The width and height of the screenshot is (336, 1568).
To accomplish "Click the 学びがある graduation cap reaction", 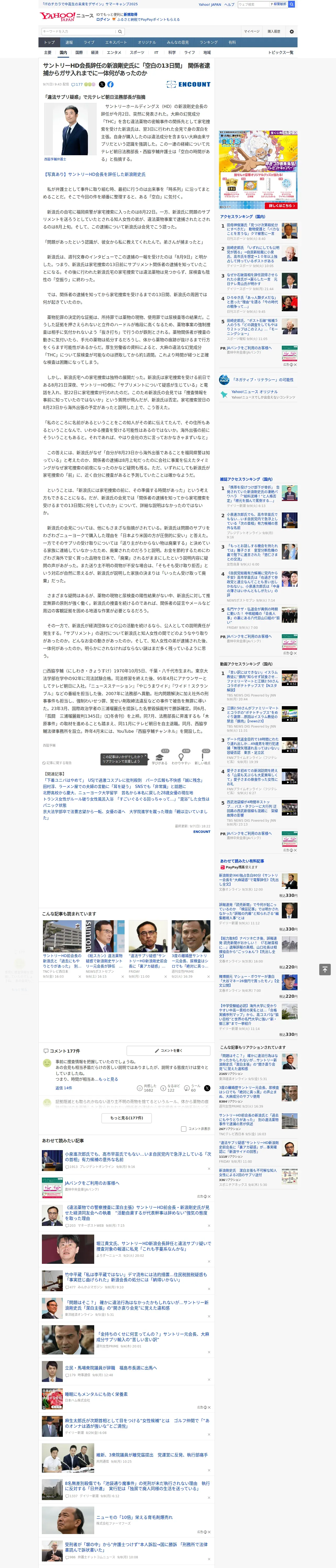I will [160, 758].
